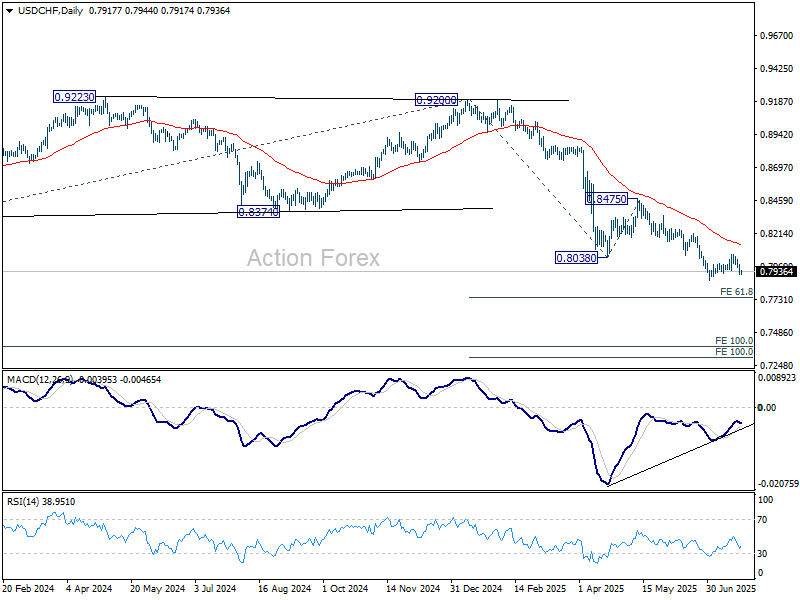
Task: Click the 0.84590 price axis value
Action: point(776,201)
